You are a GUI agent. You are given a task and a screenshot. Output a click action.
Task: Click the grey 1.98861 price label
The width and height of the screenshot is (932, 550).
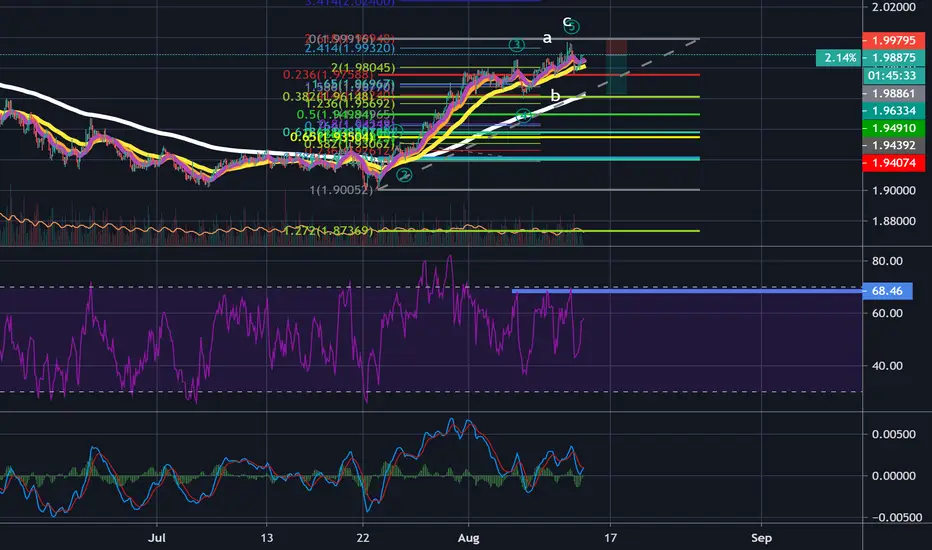pos(893,93)
